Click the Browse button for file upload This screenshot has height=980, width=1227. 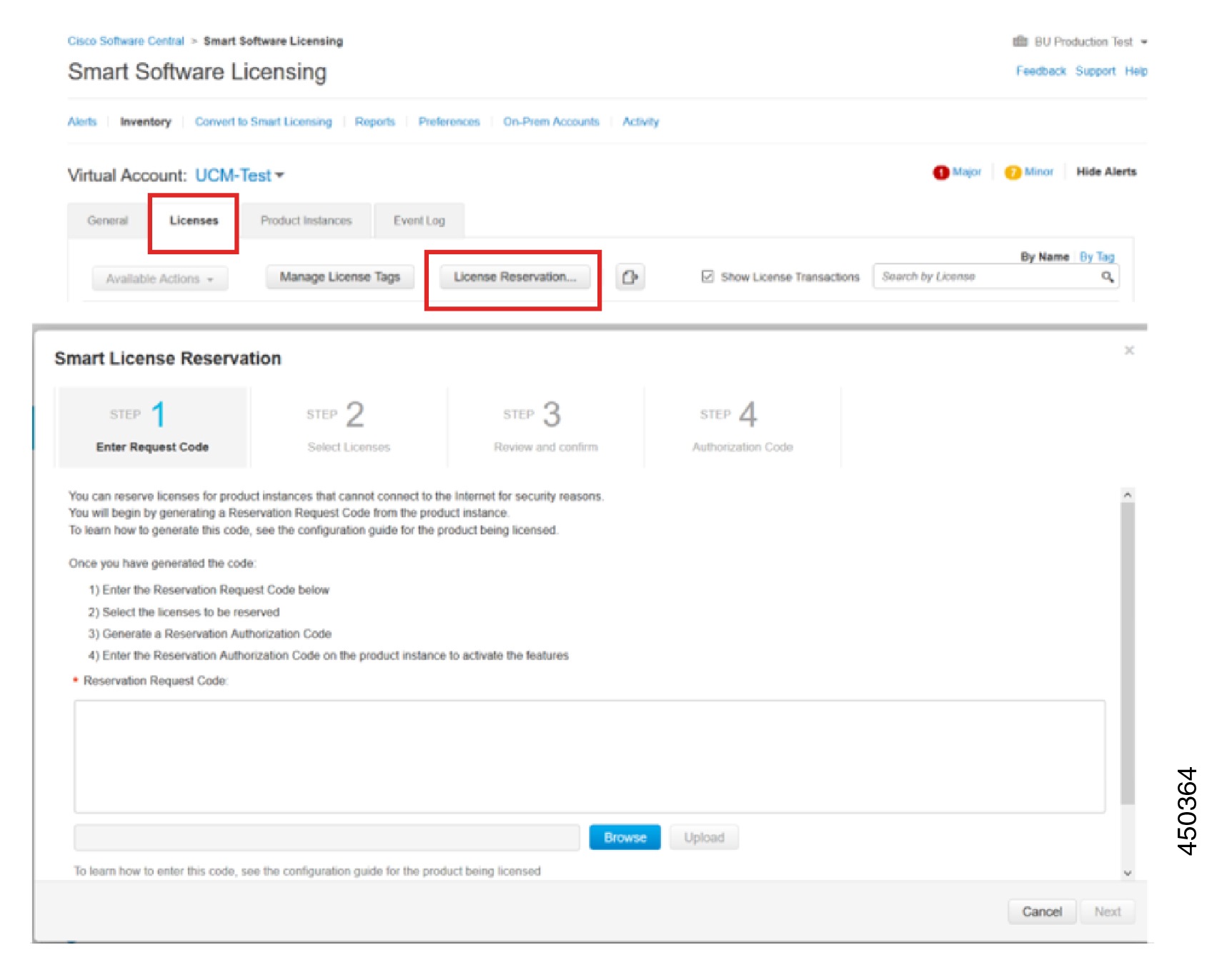[x=624, y=837]
